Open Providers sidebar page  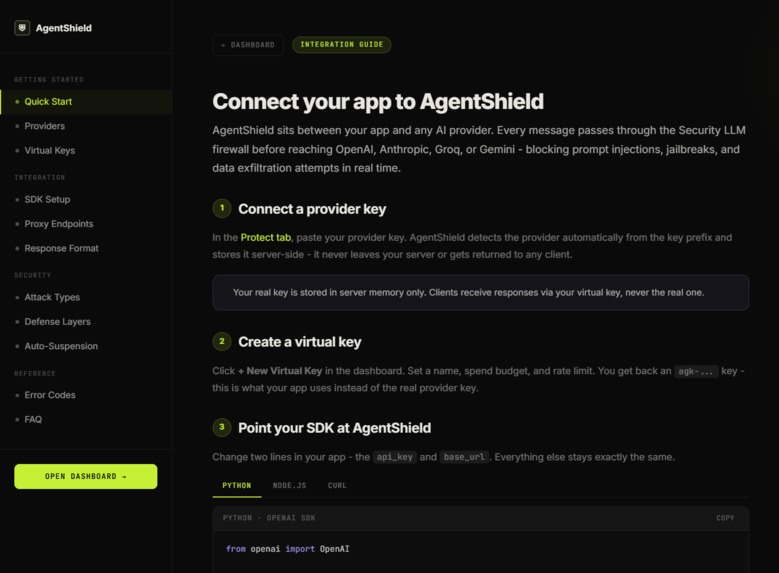(x=86, y=126)
